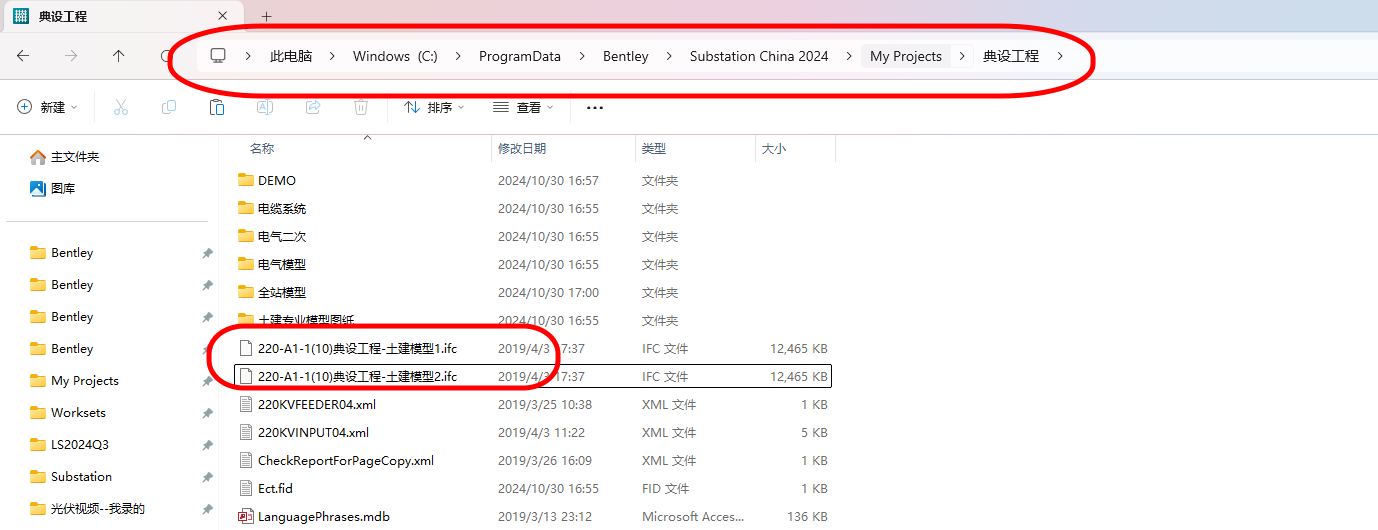
Task: Open the new tab plus button
Action: 266,16
